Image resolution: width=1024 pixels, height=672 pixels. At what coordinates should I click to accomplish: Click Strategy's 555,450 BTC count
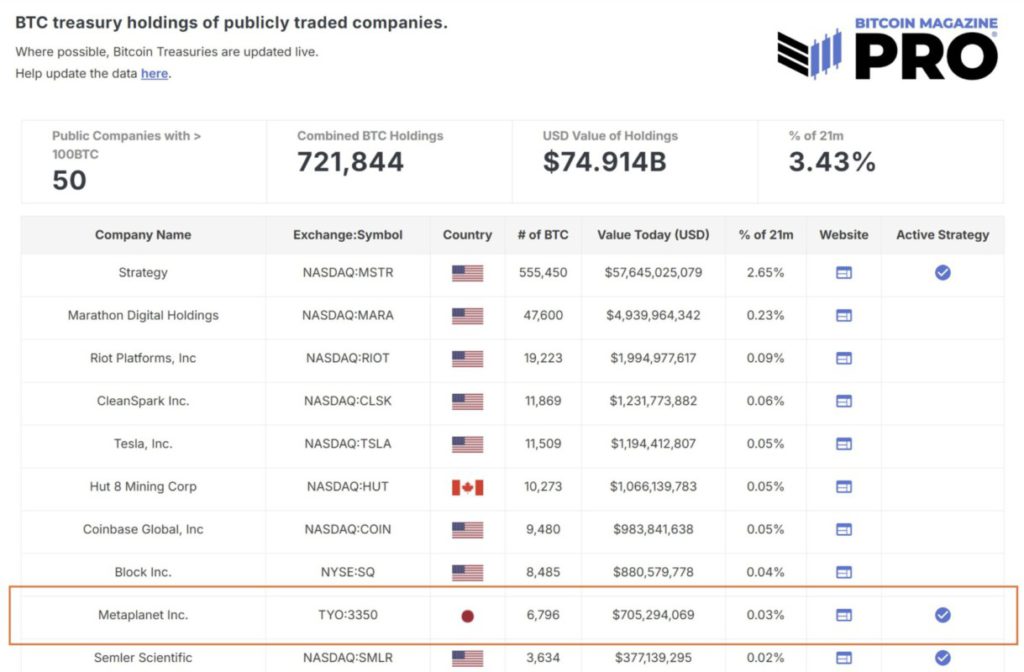pos(543,272)
